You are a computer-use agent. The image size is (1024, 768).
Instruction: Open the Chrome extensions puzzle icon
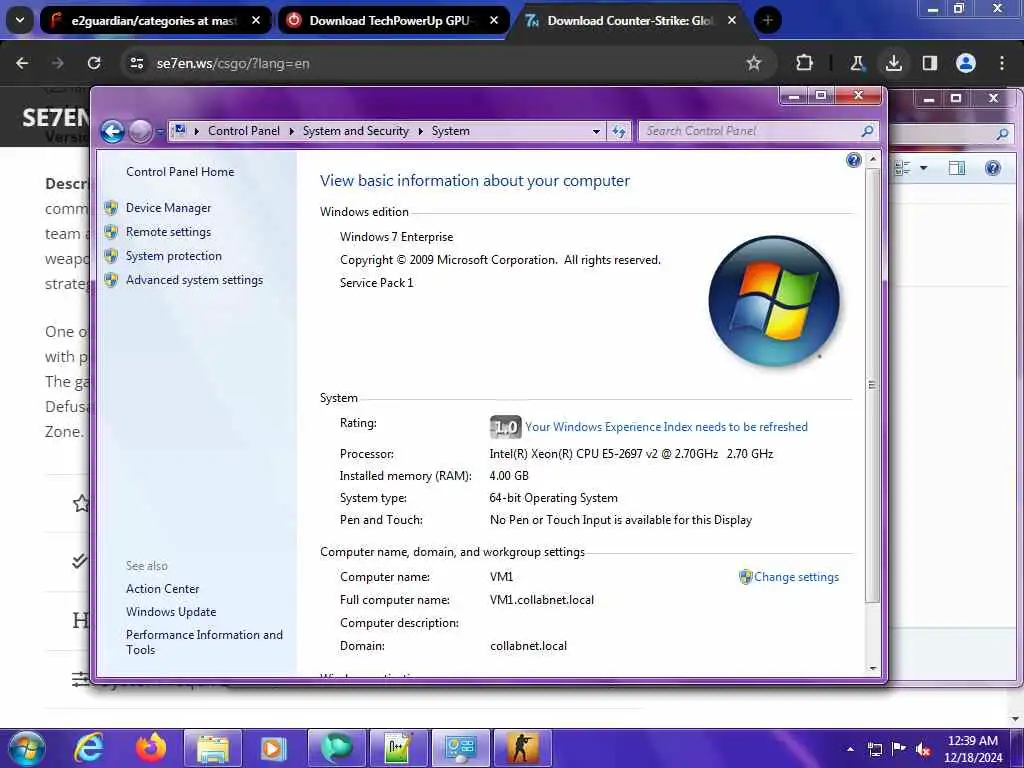click(x=805, y=63)
